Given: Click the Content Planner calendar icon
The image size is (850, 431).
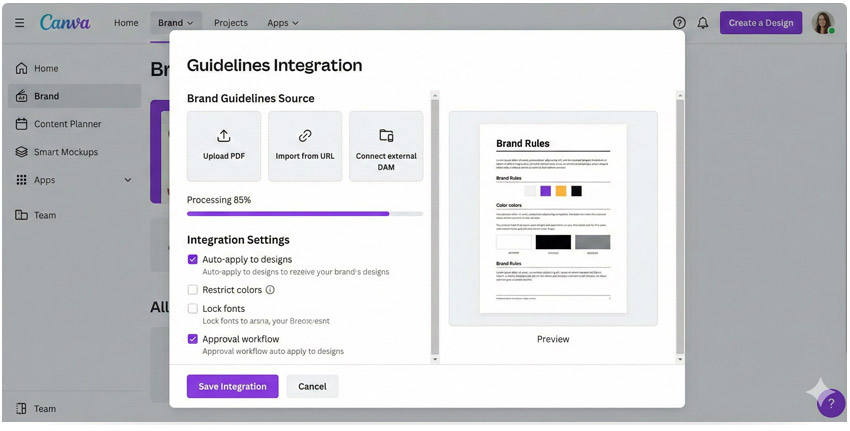Looking at the screenshot, I should tap(21, 124).
